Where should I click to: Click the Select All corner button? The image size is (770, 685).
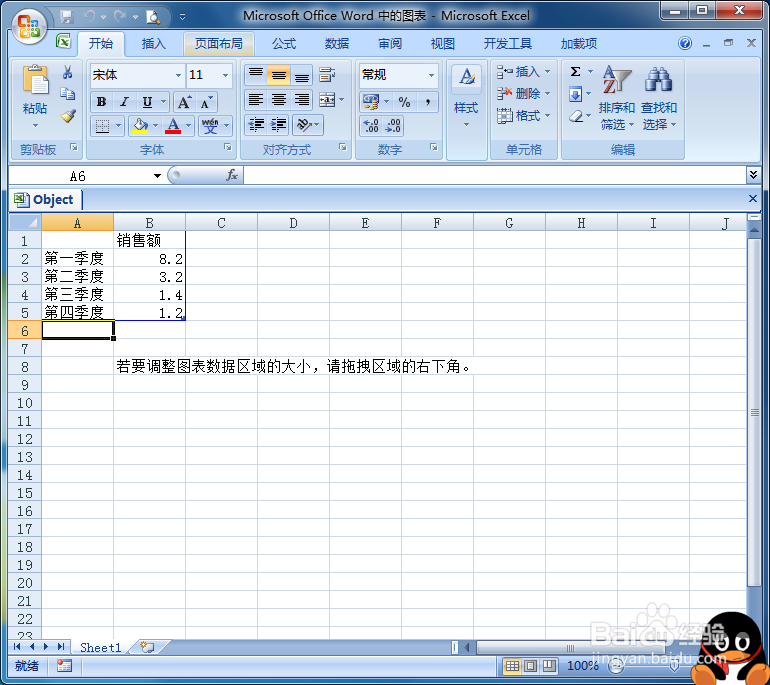[x=25, y=222]
